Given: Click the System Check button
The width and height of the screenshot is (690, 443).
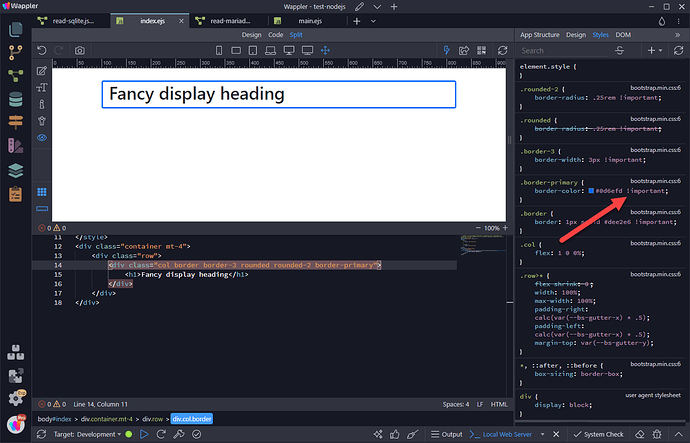Looking at the screenshot, I should [599, 434].
